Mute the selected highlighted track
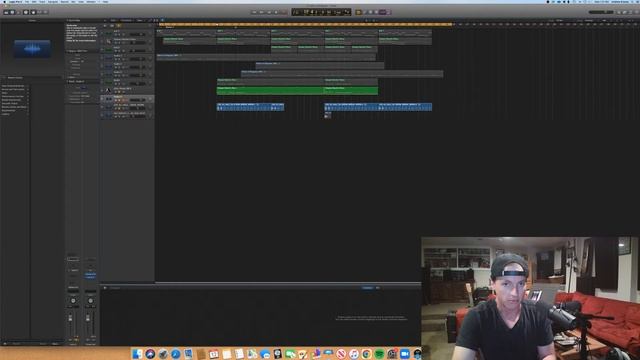This screenshot has height=360, width=640. [116, 100]
